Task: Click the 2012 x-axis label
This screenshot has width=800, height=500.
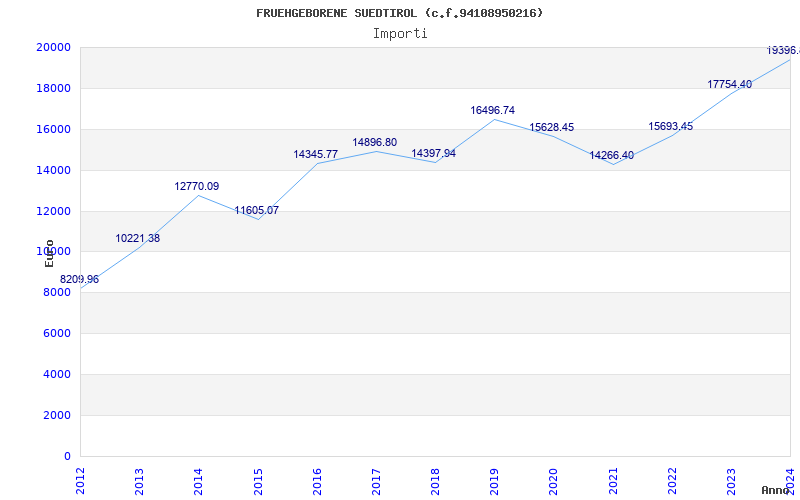Action: coord(81,481)
